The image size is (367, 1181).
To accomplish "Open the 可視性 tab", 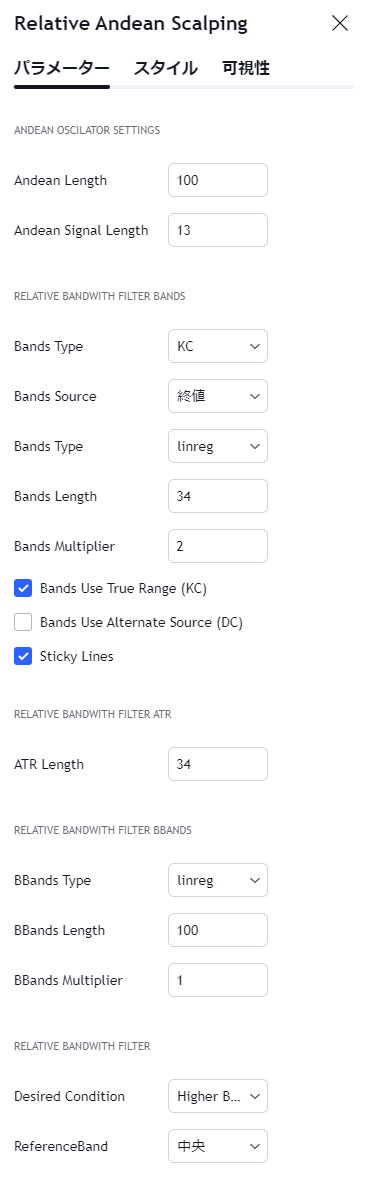I will pyautogui.click(x=246, y=69).
